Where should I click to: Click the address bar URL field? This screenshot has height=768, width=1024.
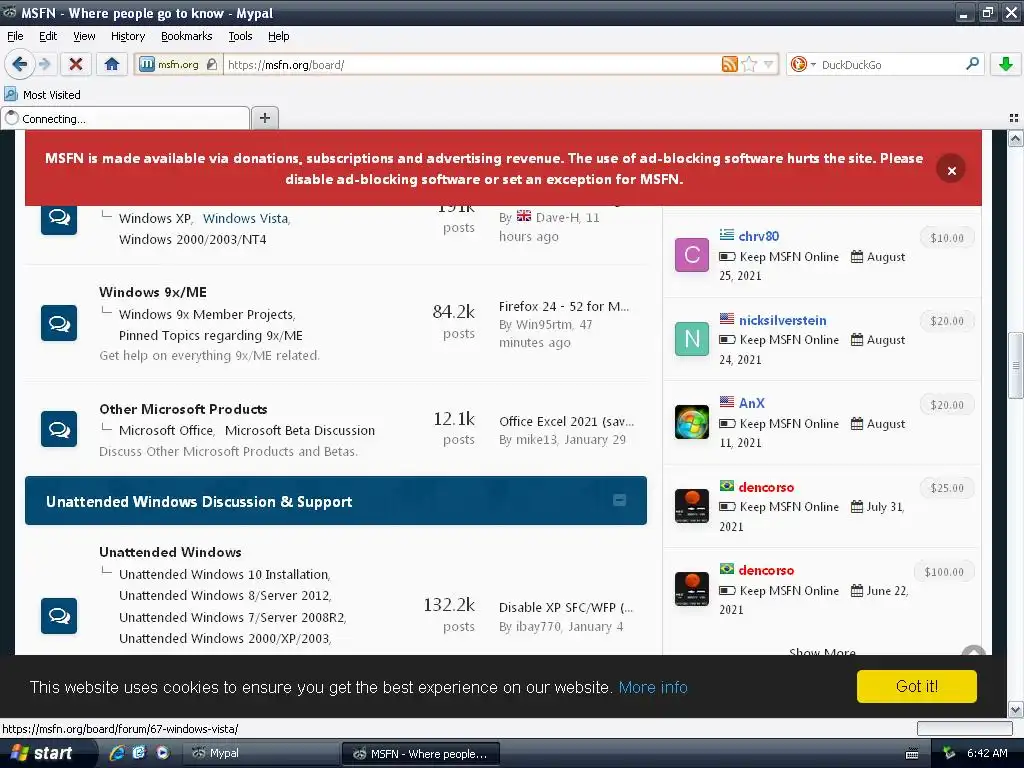pyautogui.click(x=470, y=65)
